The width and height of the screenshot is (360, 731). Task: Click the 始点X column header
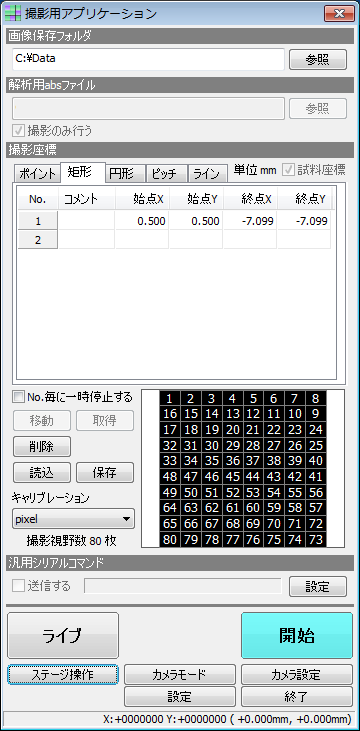pos(142,200)
